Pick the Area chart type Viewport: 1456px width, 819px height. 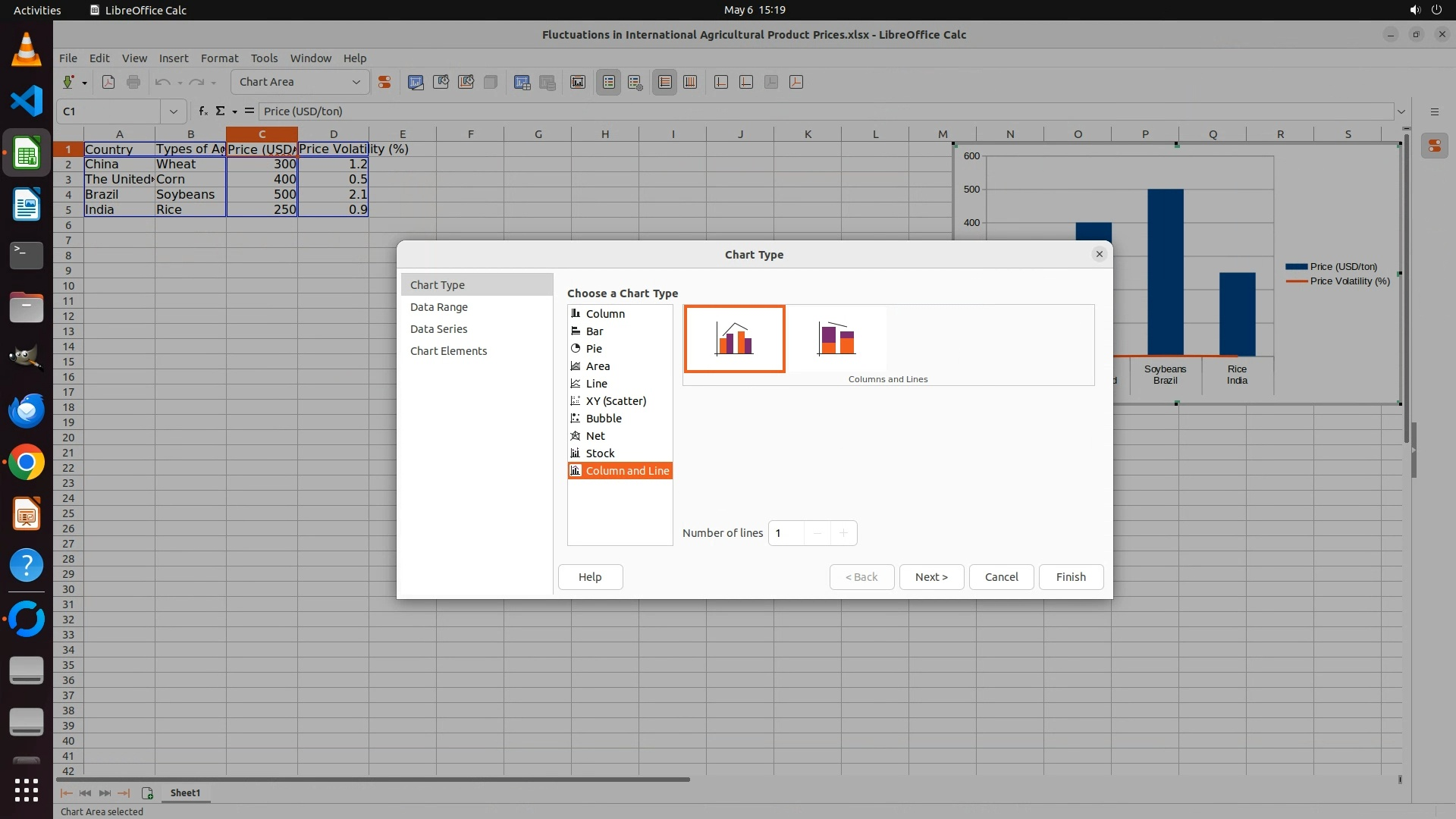click(597, 366)
